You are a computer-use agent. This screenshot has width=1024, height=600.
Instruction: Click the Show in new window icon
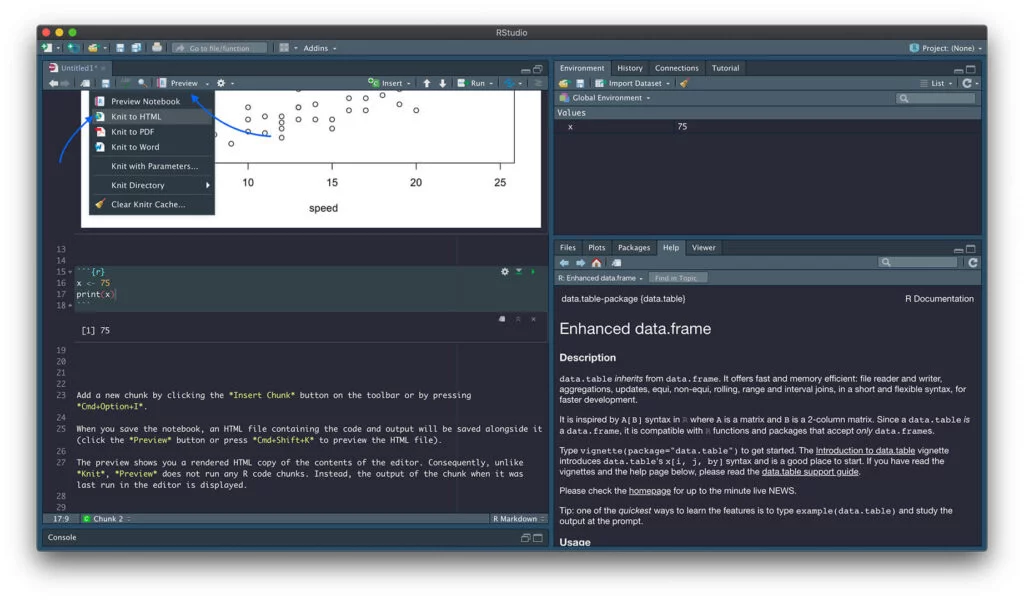tap(86, 83)
